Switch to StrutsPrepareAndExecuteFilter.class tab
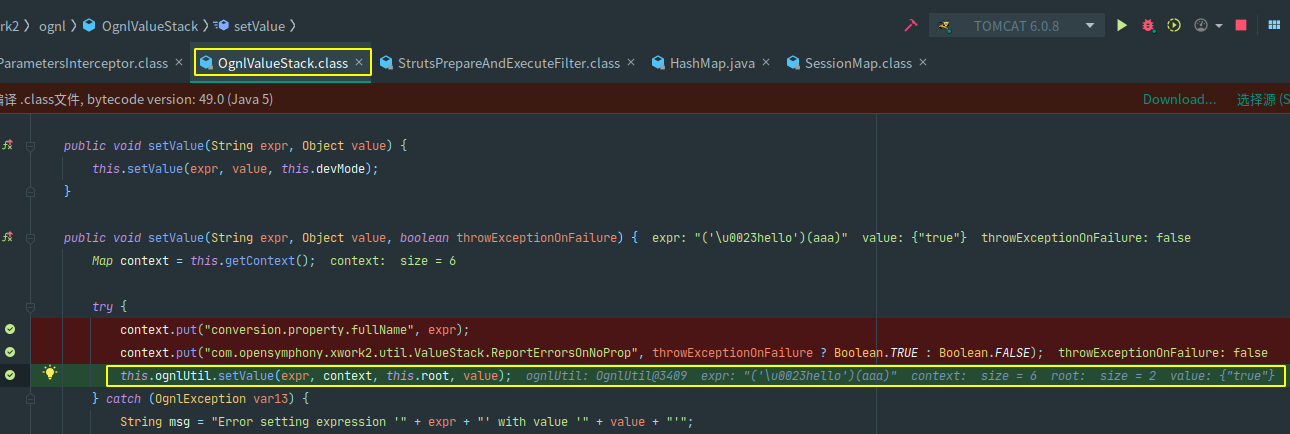Image resolution: width=1290 pixels, height=434 pixels. click(x=508, y=63)
